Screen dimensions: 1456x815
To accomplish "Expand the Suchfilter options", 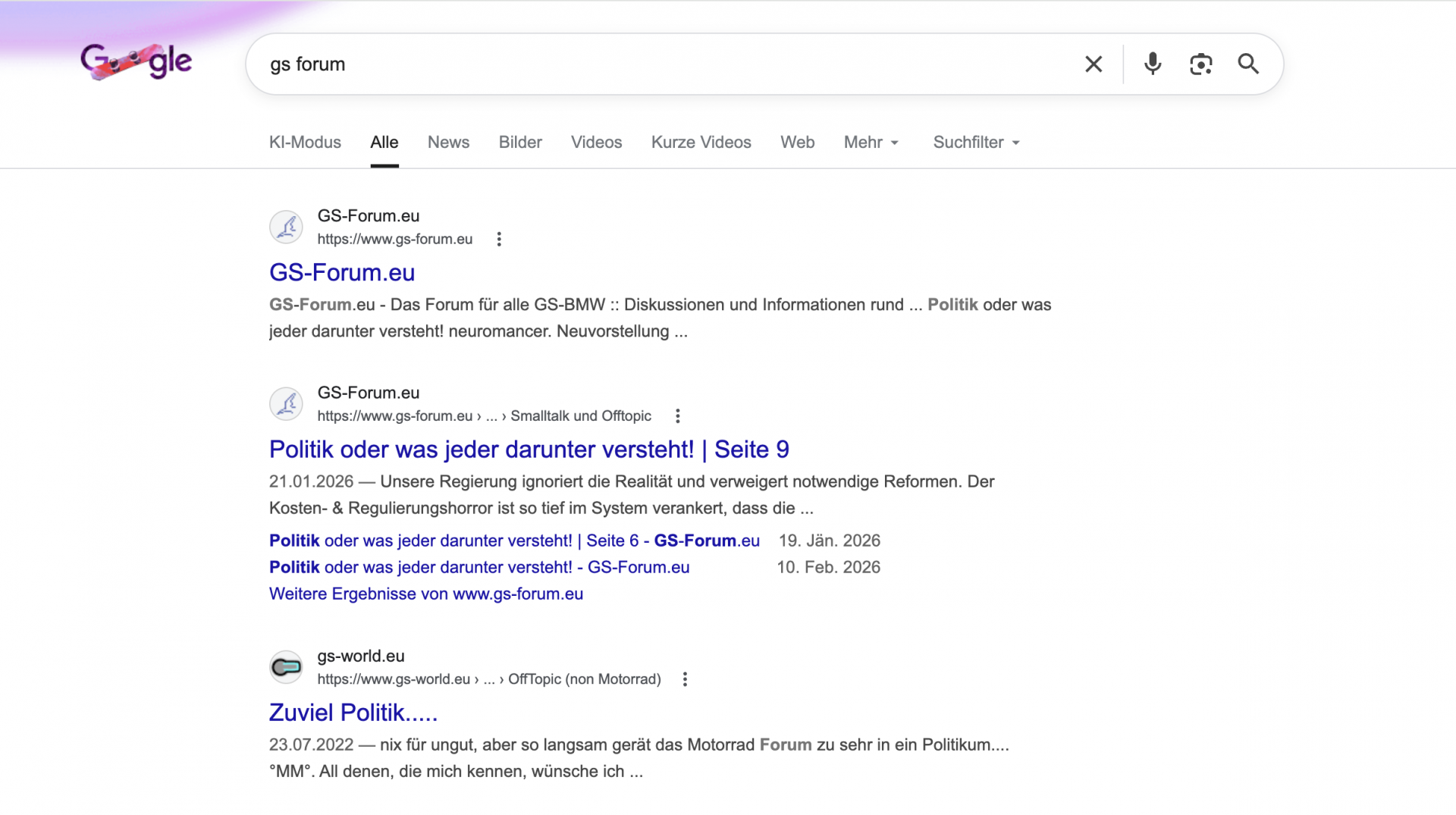I will pyautogui.click(x=975, y=142).
